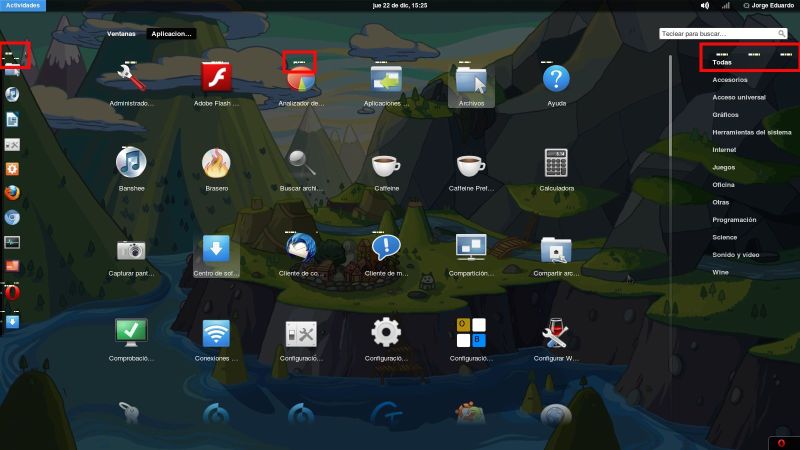Viewport: 800px width, 450px height.
Task: Open the clock calendar menu
Action: point(399,5)
